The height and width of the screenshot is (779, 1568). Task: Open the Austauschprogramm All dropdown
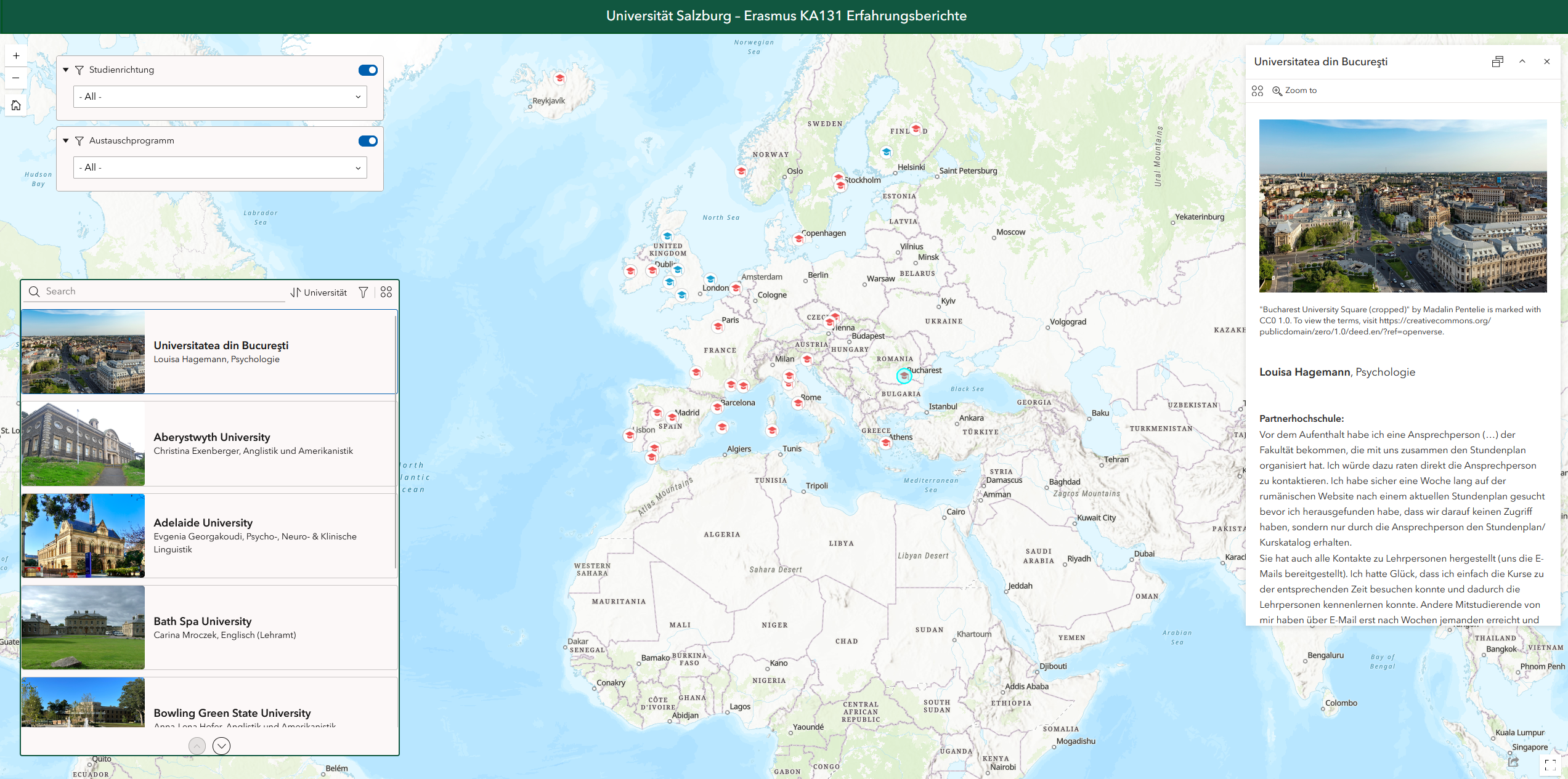click(220, 168)
